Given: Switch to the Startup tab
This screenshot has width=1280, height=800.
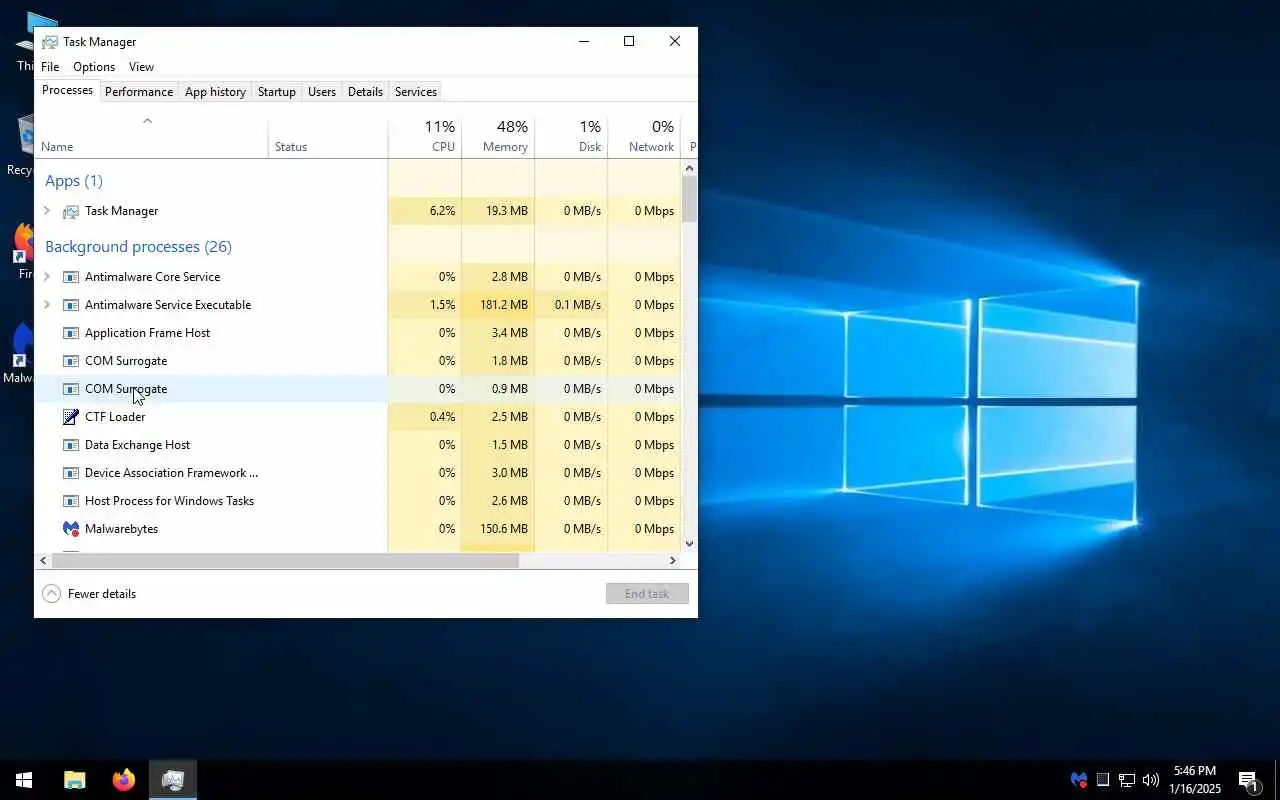Looking at the screenshot, I should (277, 92).
